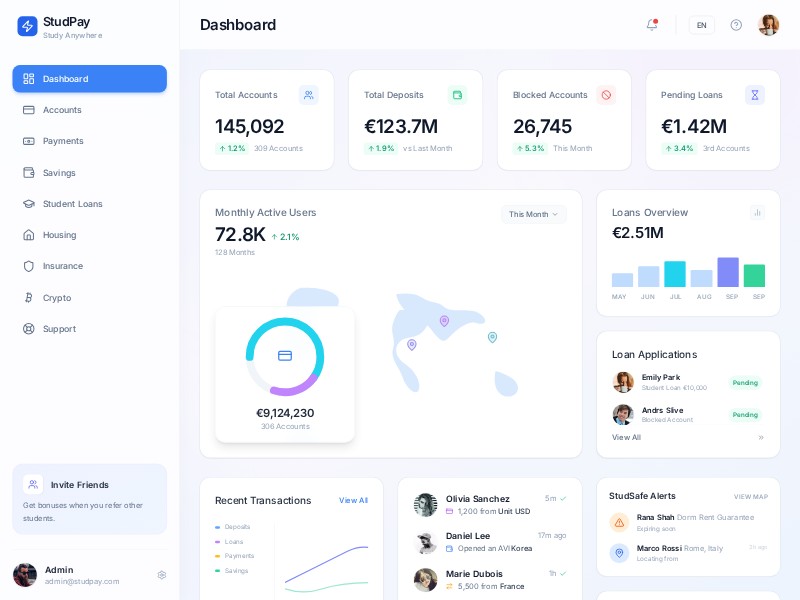Open the This Month dropdown on active users chart
This screenshot has height=600, width=800.
pyautogui.click(x=534, y=214)
